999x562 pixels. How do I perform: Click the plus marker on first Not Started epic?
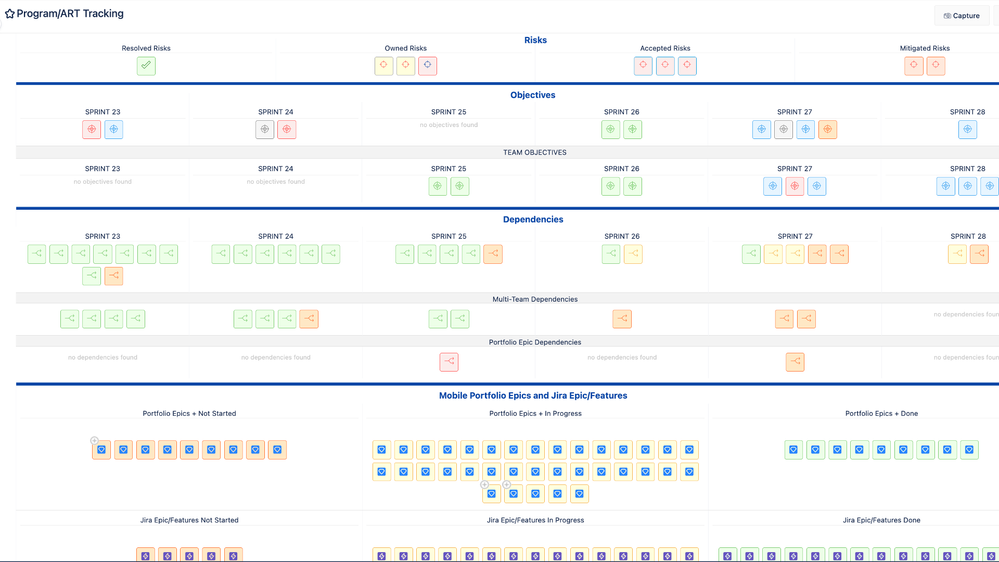(x=94, y=441)
